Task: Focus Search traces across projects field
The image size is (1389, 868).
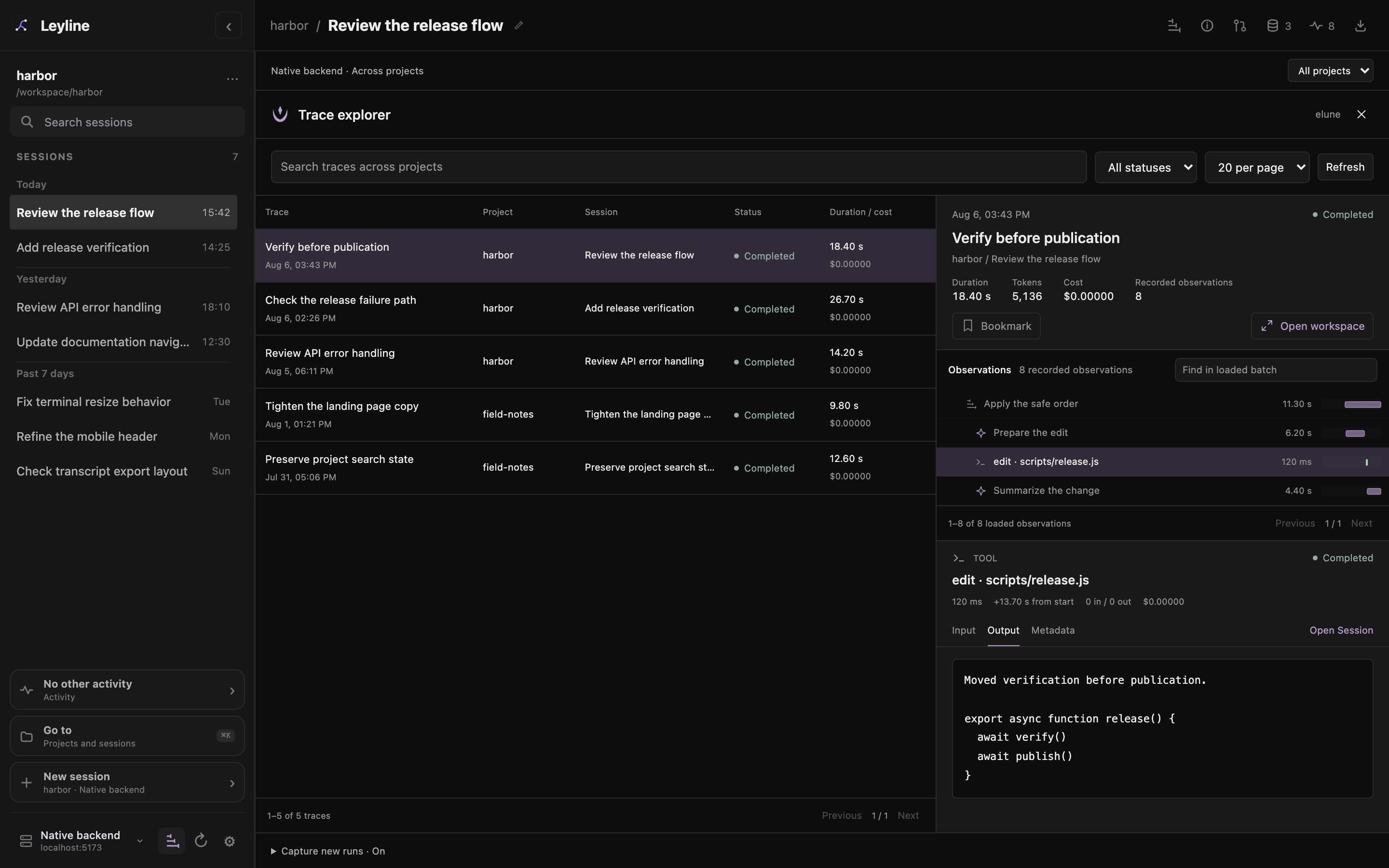Action: point(679,167)
